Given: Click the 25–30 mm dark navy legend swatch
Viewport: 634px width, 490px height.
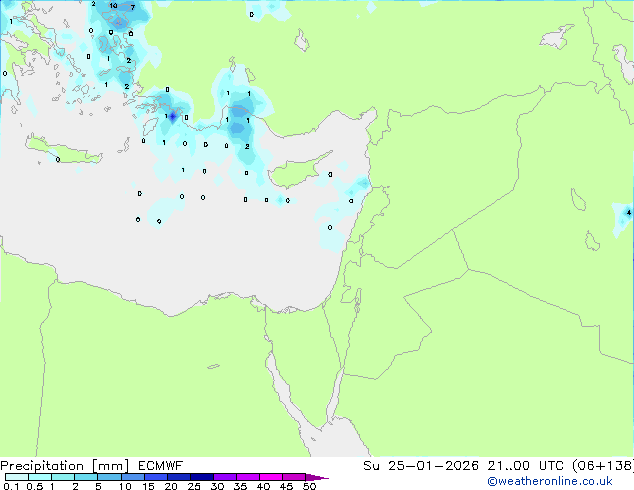Looking at the screenshot, I should pyautogui.click(x=202, y=477).
